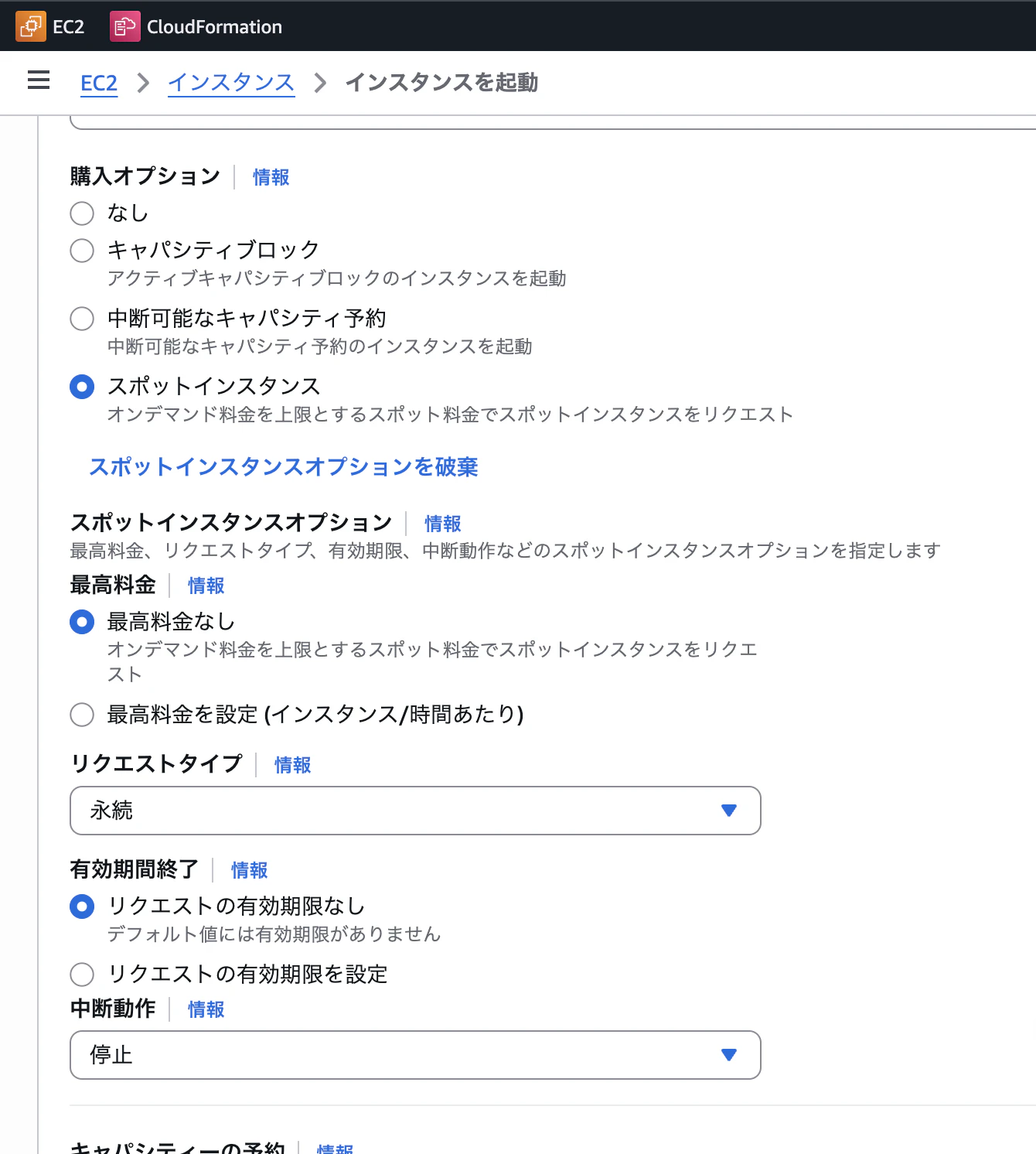Click the 中断動作 dropdown arrow icon
1036x1154 pixels.
click(728, 1055)
